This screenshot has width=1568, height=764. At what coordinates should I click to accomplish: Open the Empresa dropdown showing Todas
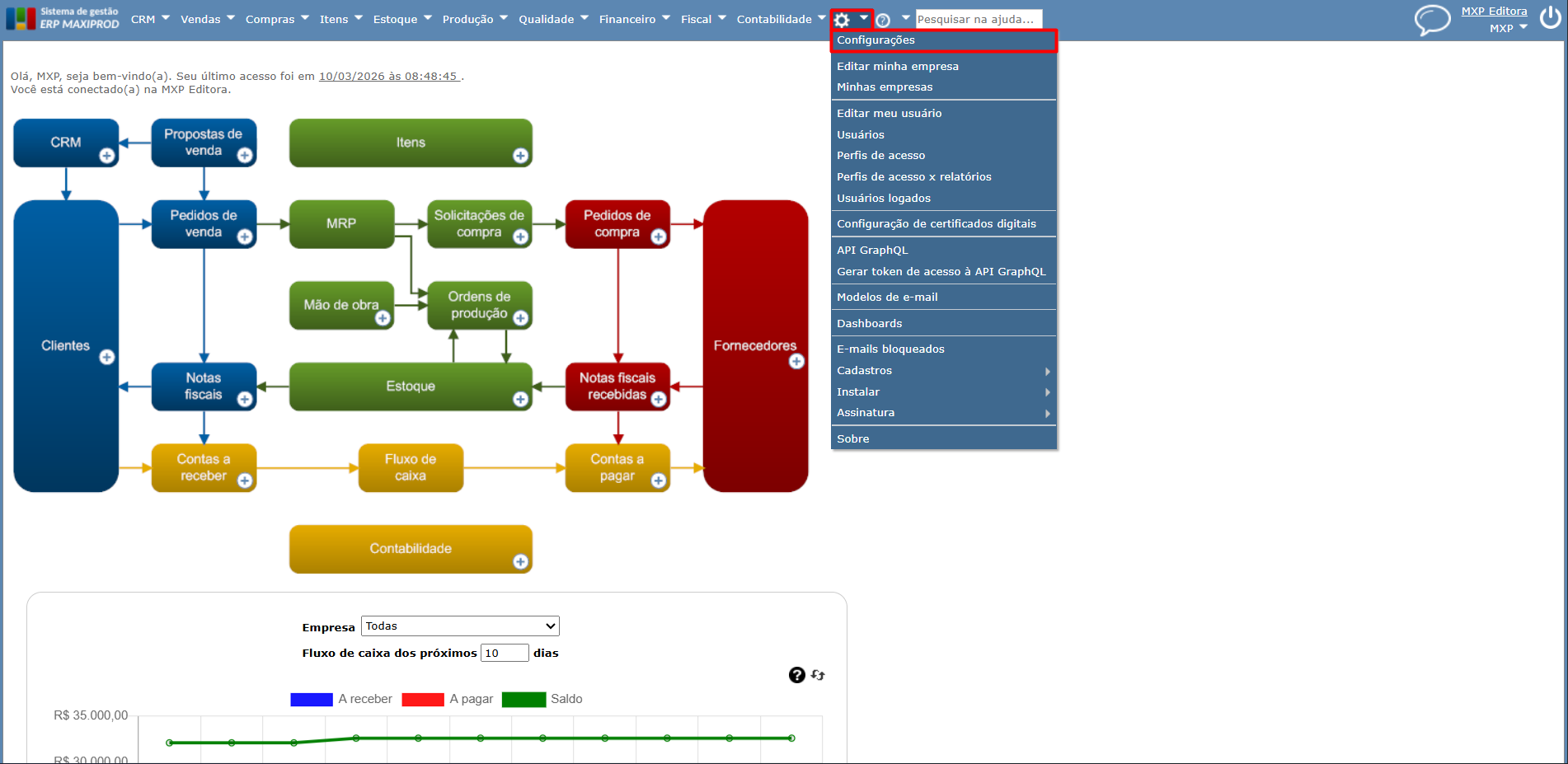[460, 626]
